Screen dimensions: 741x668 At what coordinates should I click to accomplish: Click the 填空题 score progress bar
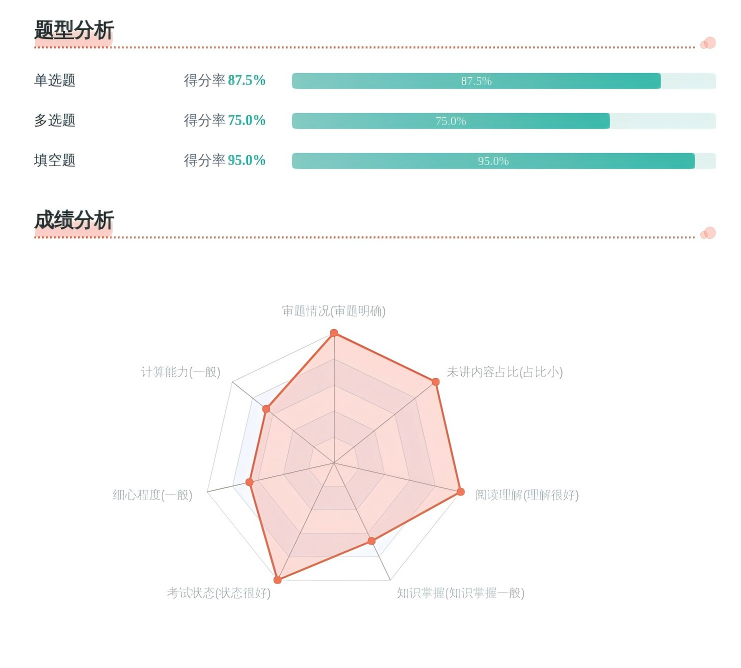(x=503, y=161)
